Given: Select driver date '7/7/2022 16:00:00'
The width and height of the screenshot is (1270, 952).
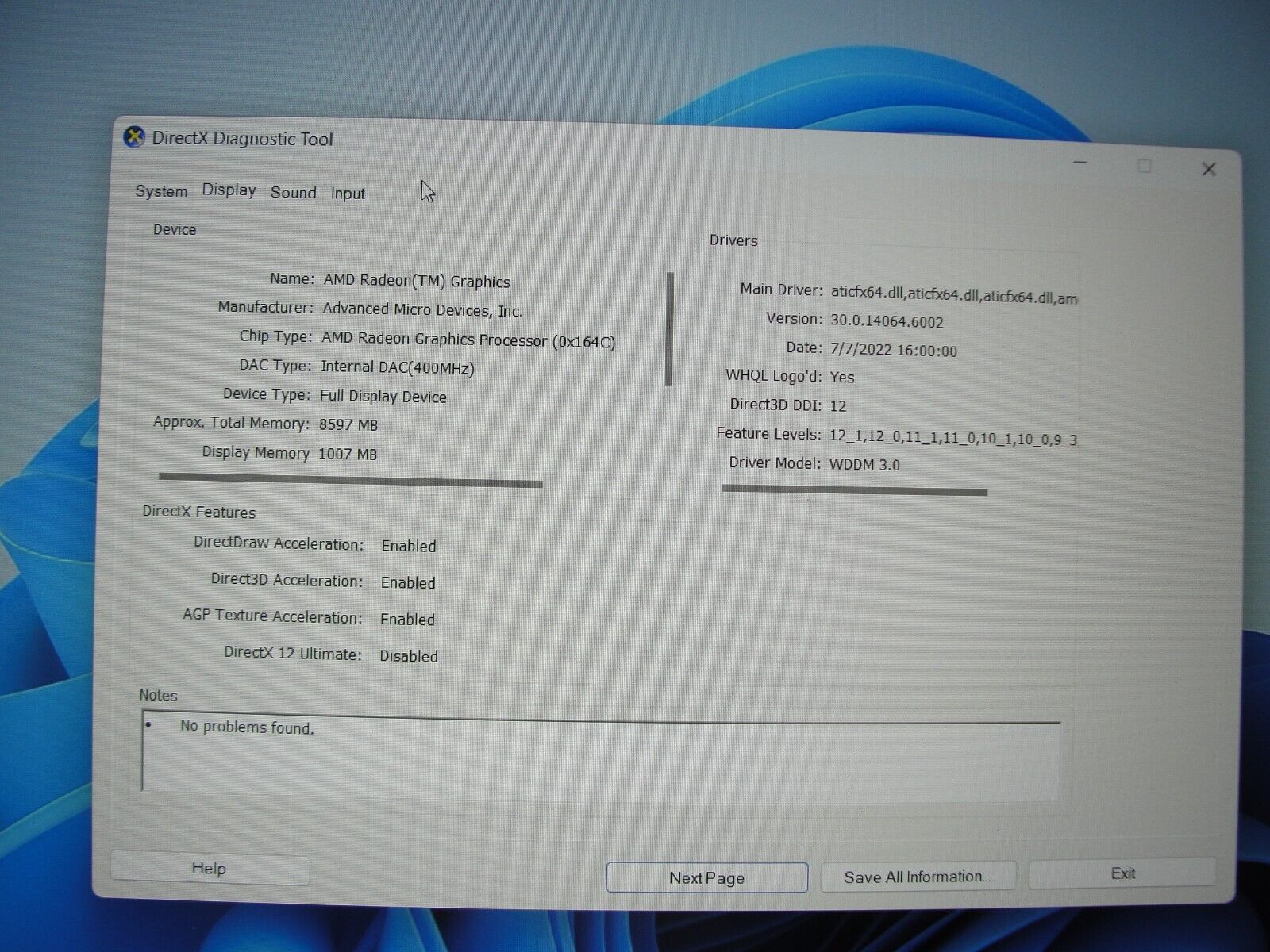Looking at the screenshot, I should pos(894,350).
